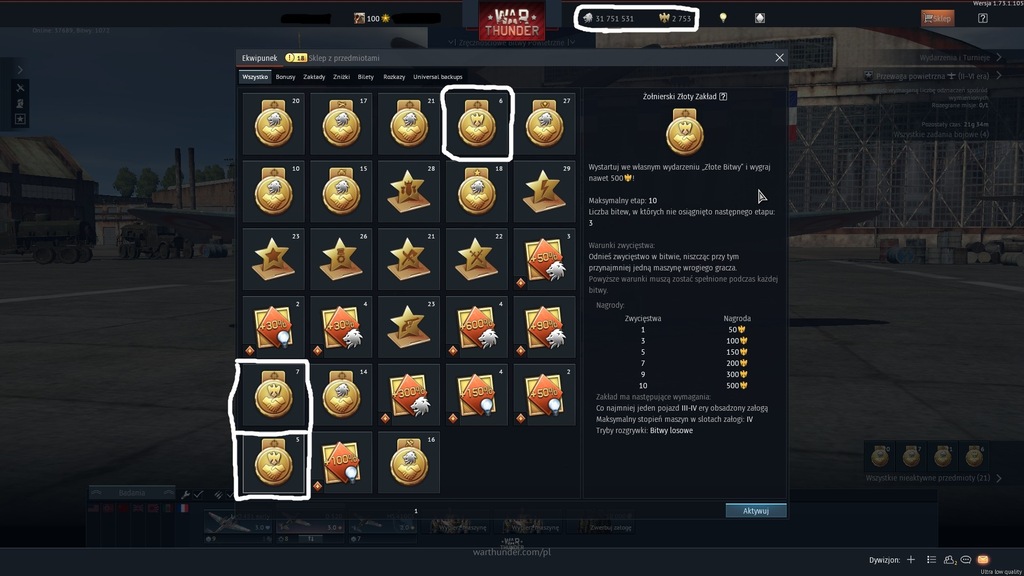Switch to the Bonusy tab
The height and width of the screenshot is (576, 1024).
tap(285, 77)
